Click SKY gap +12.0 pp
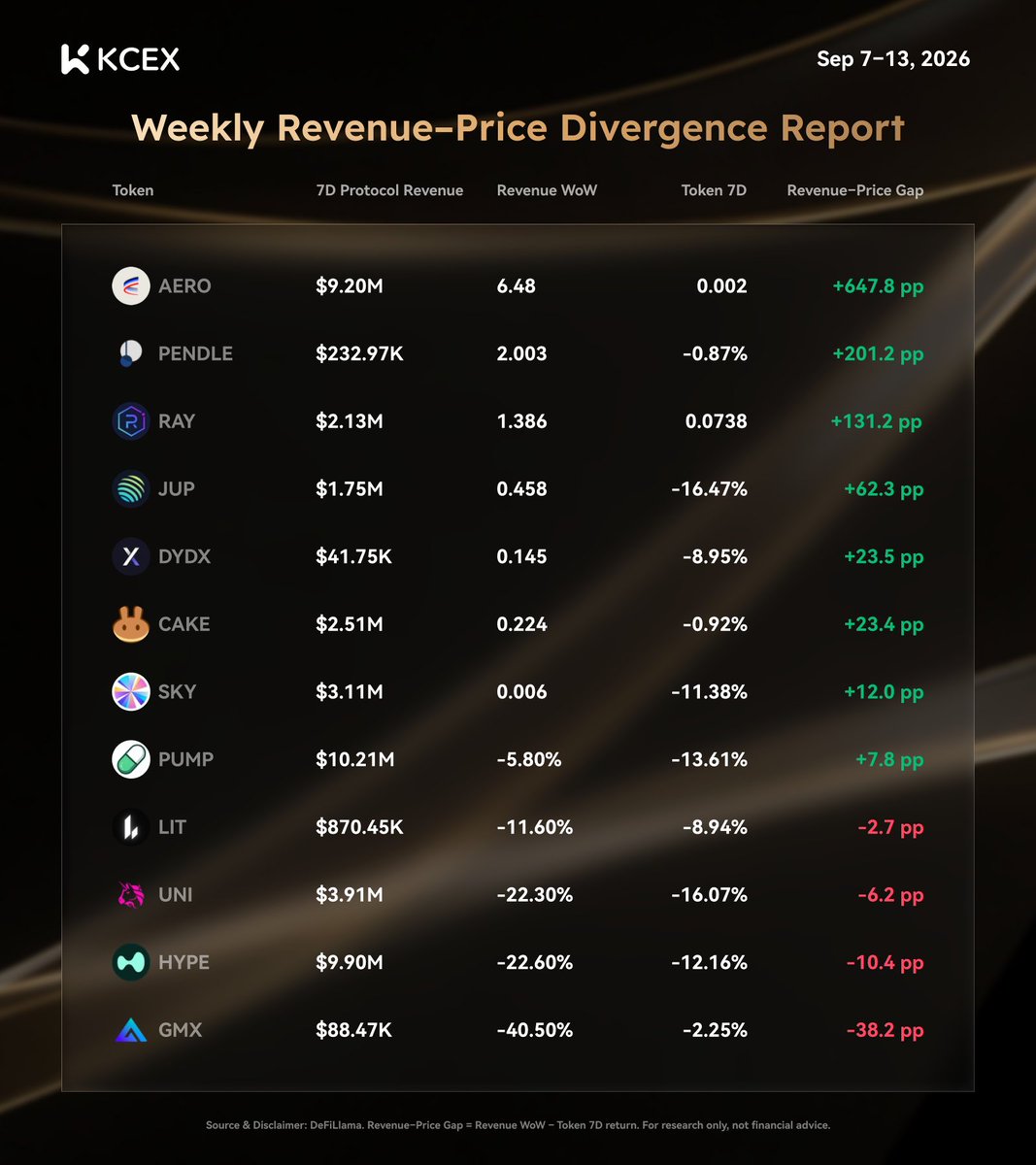This screenshot has height=1165, width=1036. tap(884, 691)
